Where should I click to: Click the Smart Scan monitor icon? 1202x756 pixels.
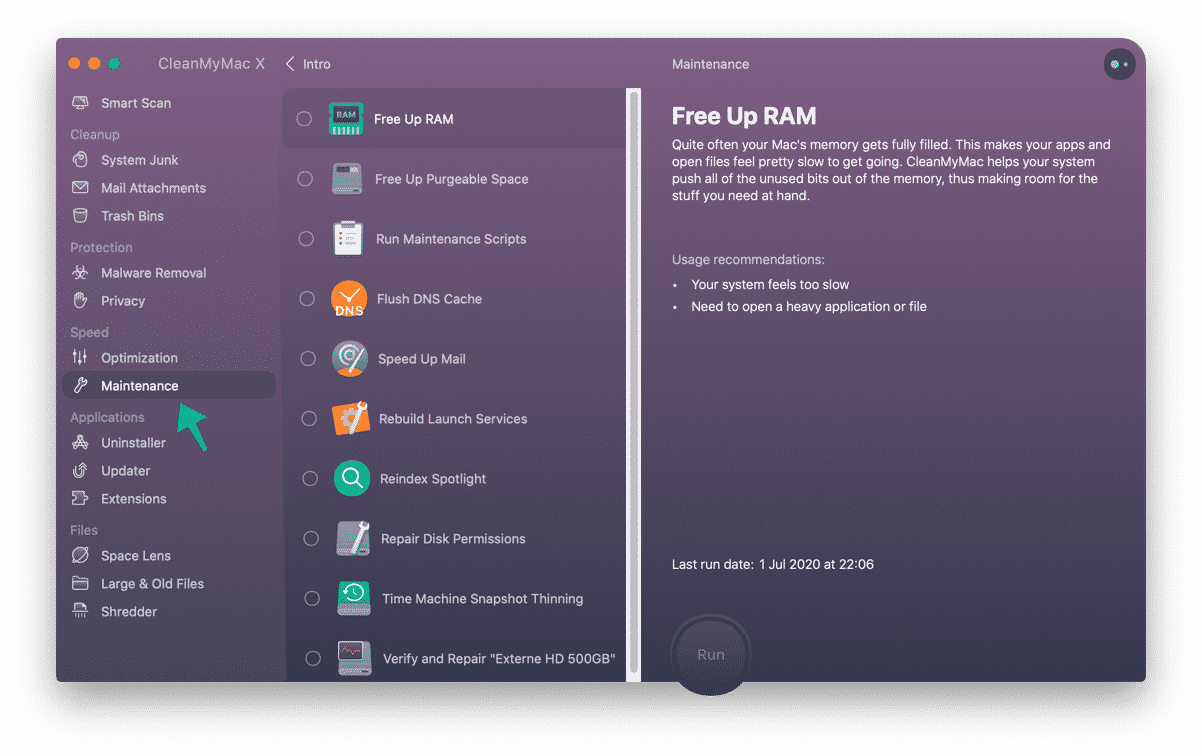81,103
